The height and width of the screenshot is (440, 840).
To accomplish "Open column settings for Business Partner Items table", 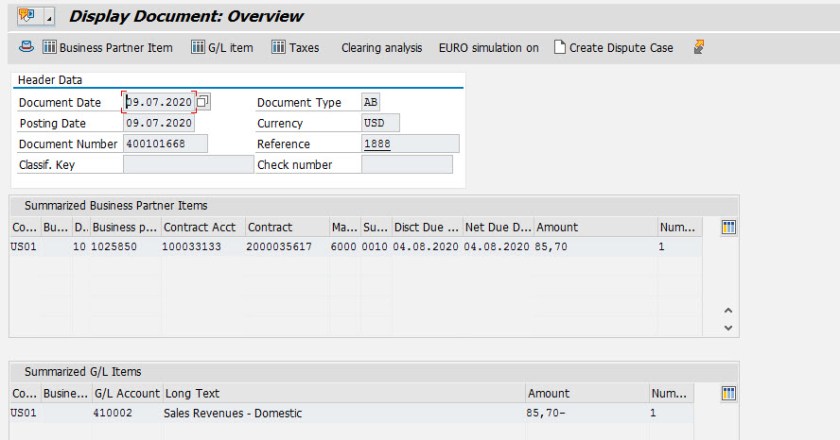I will point(729,227).
